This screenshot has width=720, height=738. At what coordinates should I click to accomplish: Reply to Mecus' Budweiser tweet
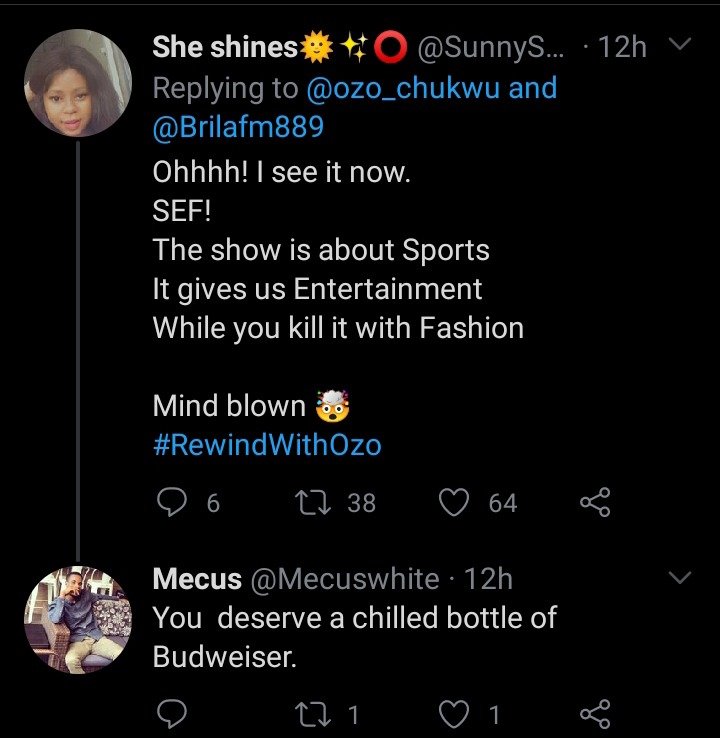(x=174, y=713)
